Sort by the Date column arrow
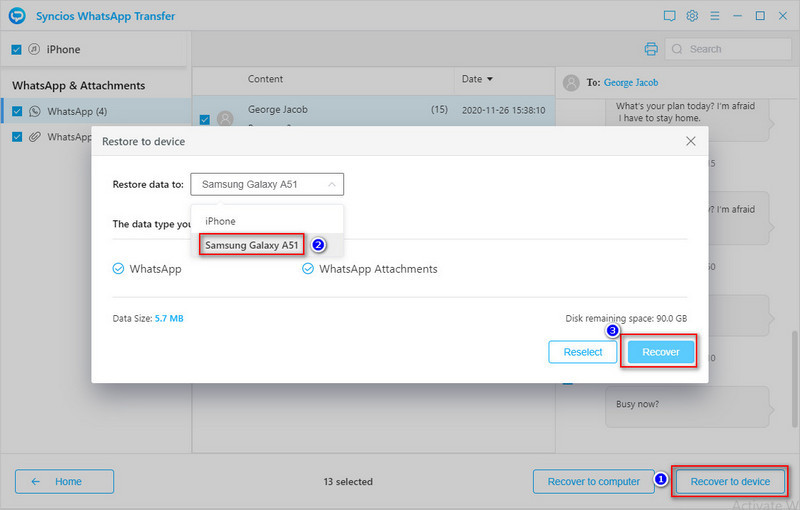Image resolution: width=800 pixels, height=510 pixels. (490, 79)
